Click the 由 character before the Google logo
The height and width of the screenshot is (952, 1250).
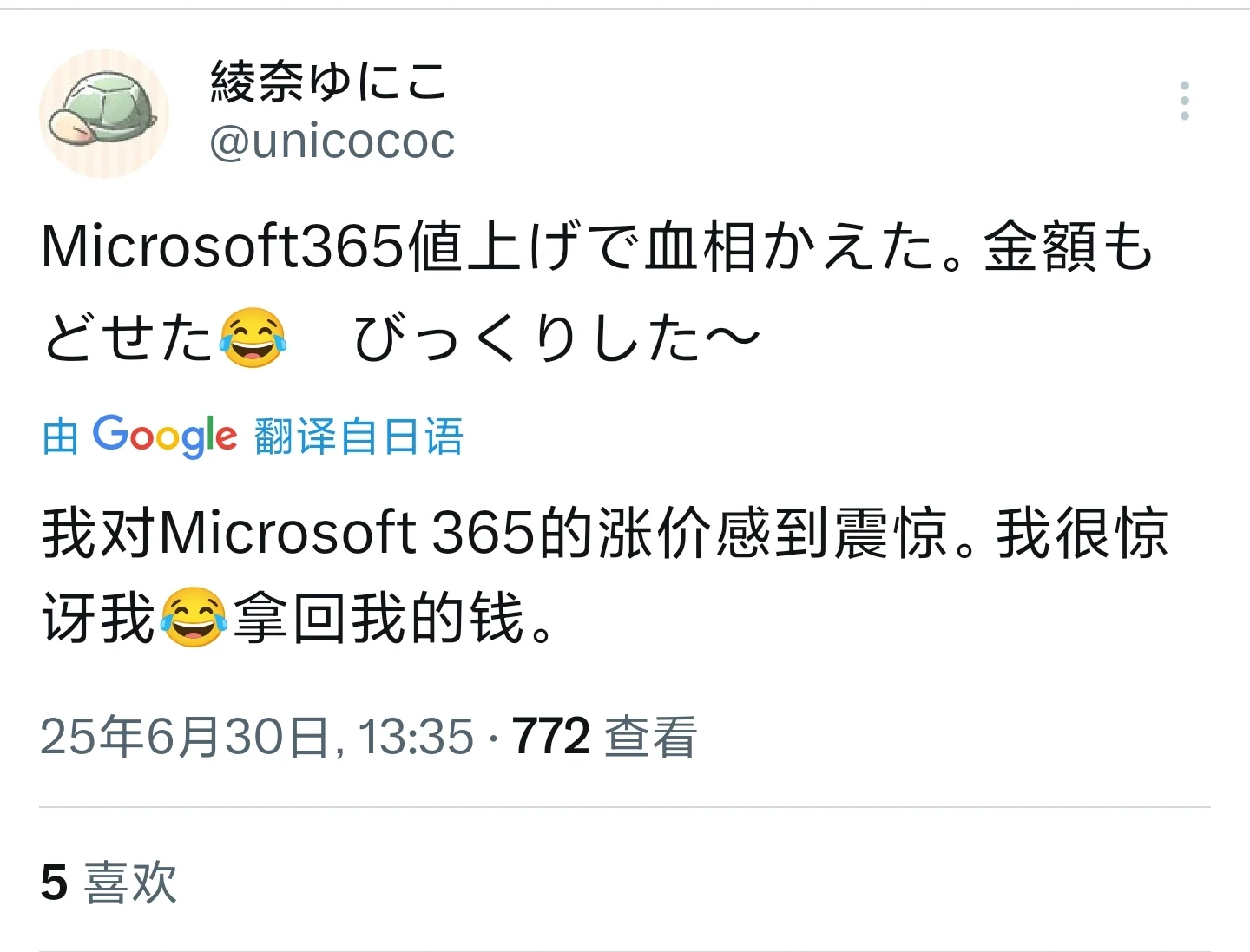(60, 436)
